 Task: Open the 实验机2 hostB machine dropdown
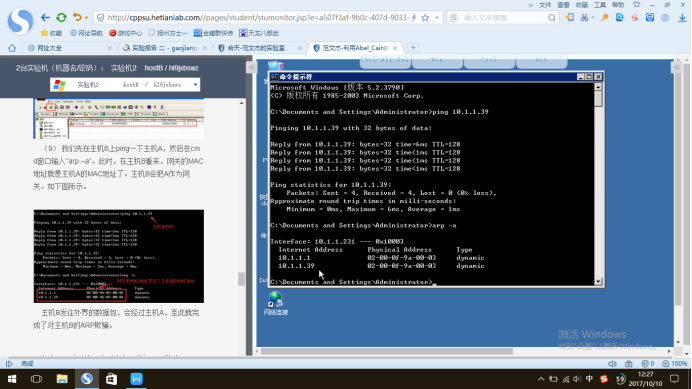pos(125,85)
